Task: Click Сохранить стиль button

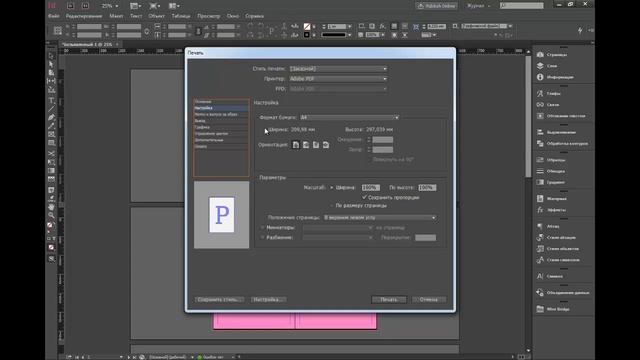Action: (x=219, y=300)
